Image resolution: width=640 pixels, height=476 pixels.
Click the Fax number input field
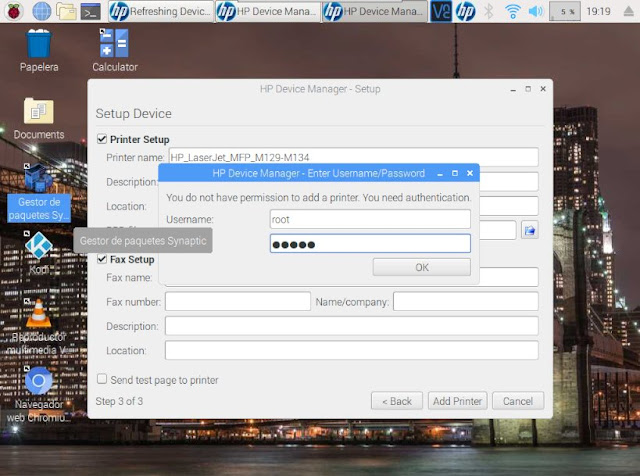pyautogui.click(x=238, y=301)
